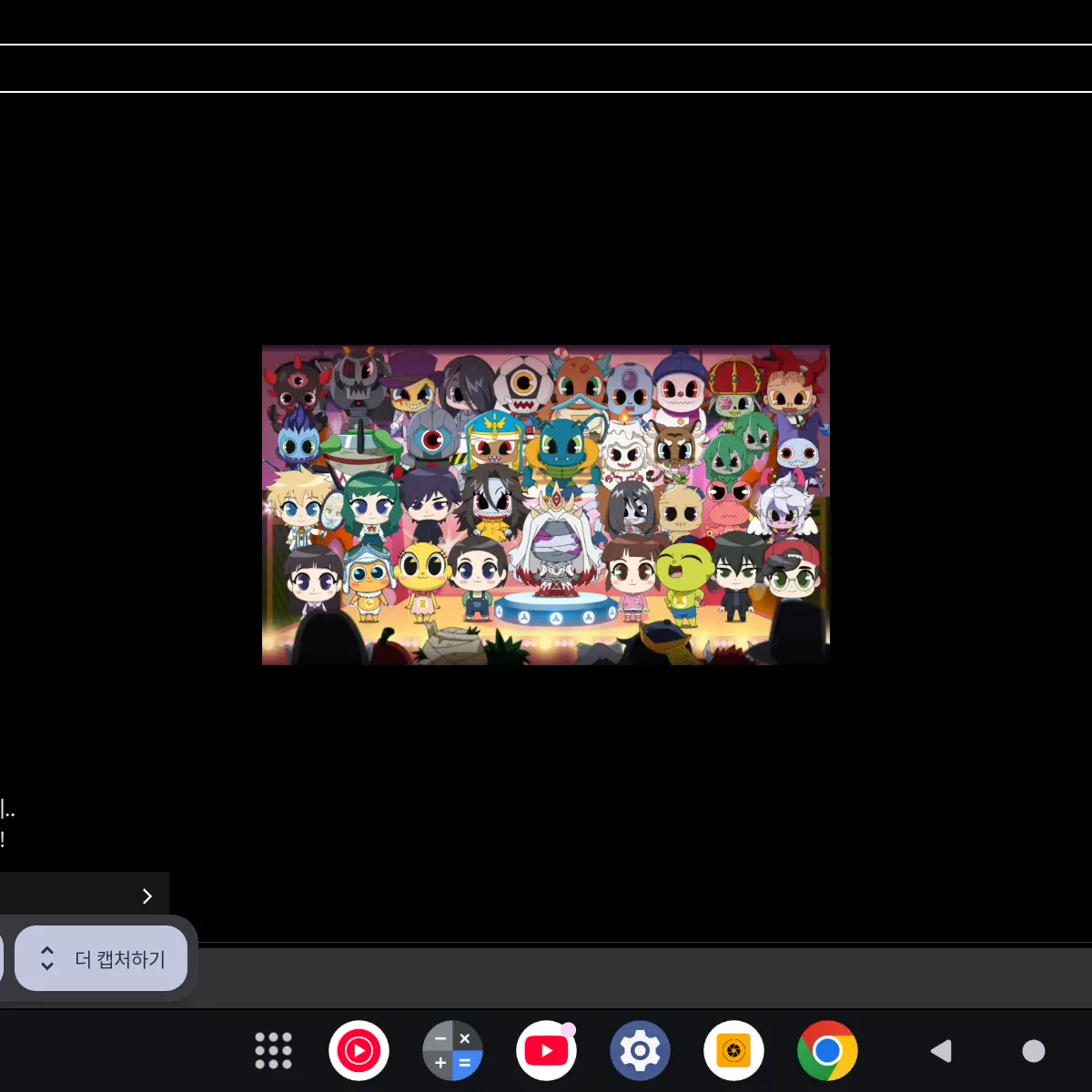Open the YouTube app
1092x1092 pixels.
(546, 1051)
